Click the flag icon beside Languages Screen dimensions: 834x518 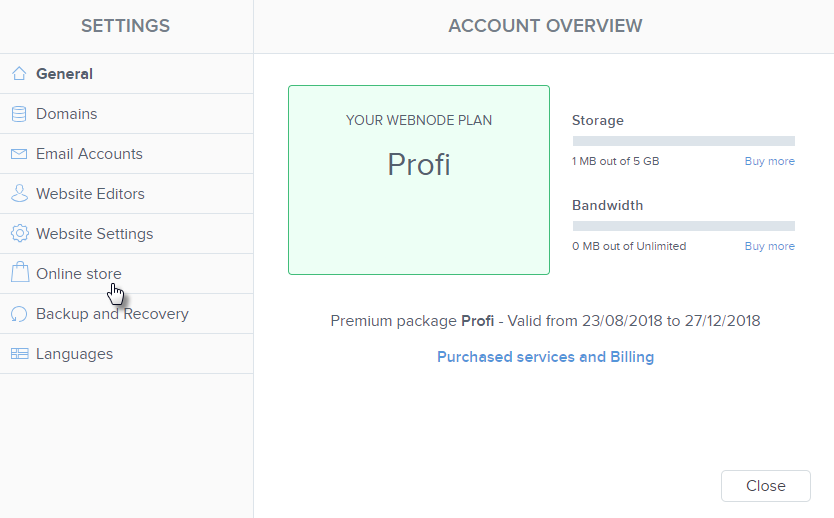pyautogui.click(x=20, y=354)
